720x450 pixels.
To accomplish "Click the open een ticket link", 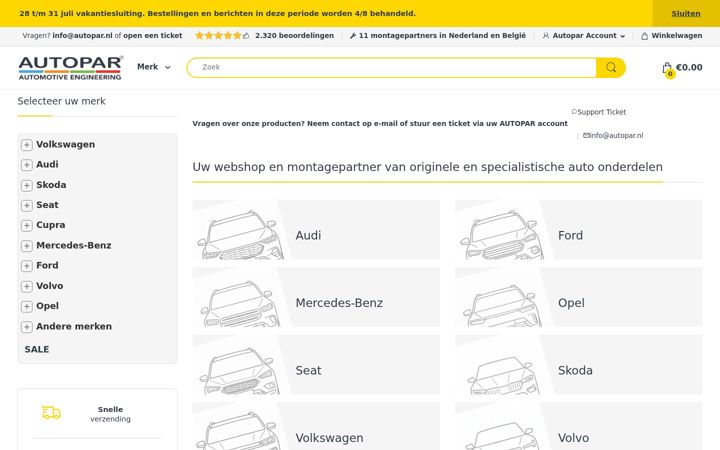I will [x=152, y=35].
